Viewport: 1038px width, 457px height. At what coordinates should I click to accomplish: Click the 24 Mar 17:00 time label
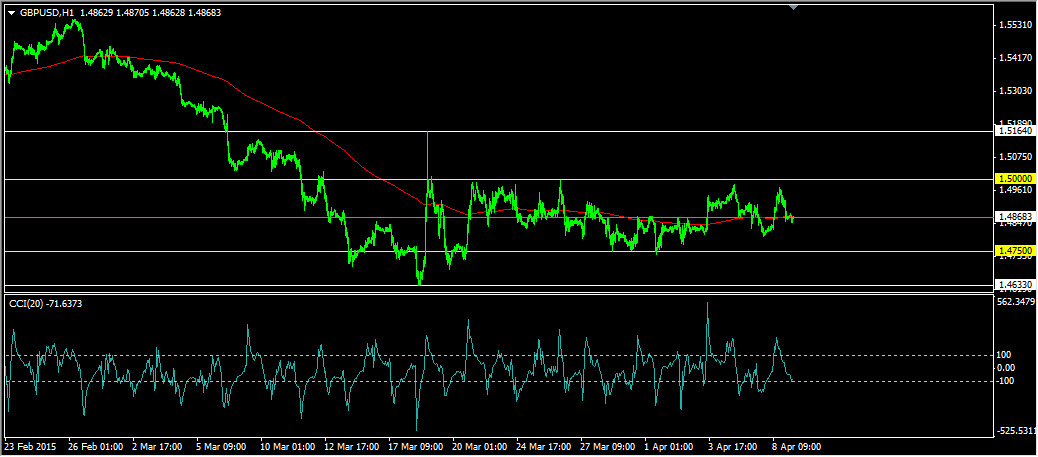(543, 446)
